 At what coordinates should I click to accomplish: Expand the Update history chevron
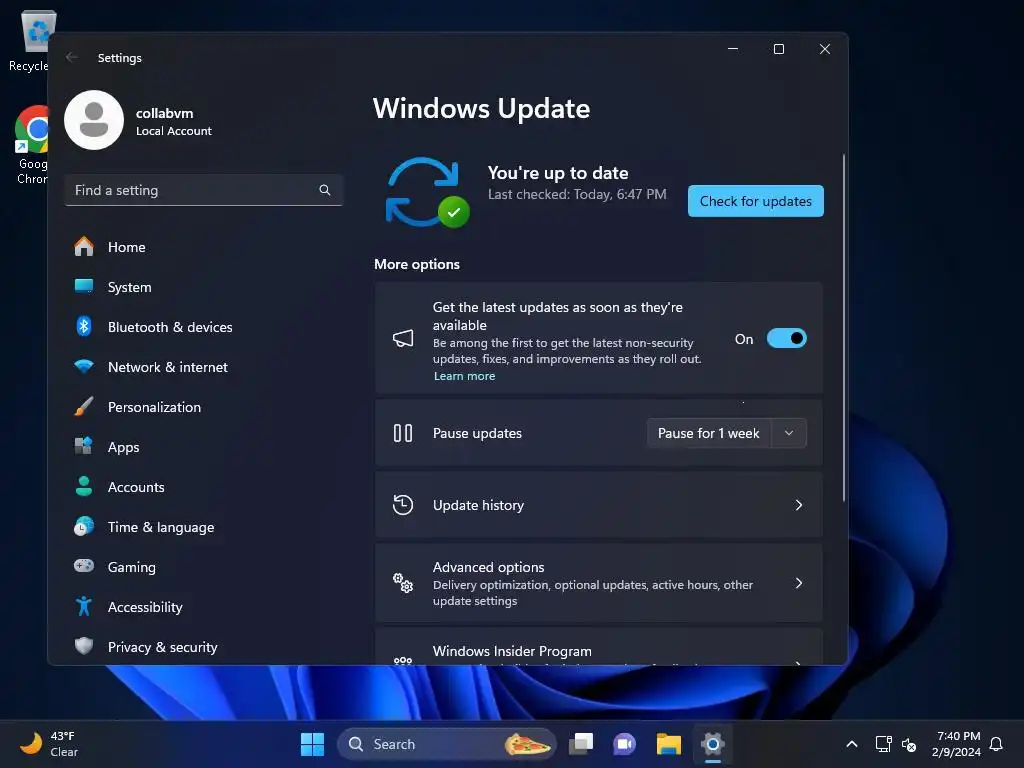point(799,505)
